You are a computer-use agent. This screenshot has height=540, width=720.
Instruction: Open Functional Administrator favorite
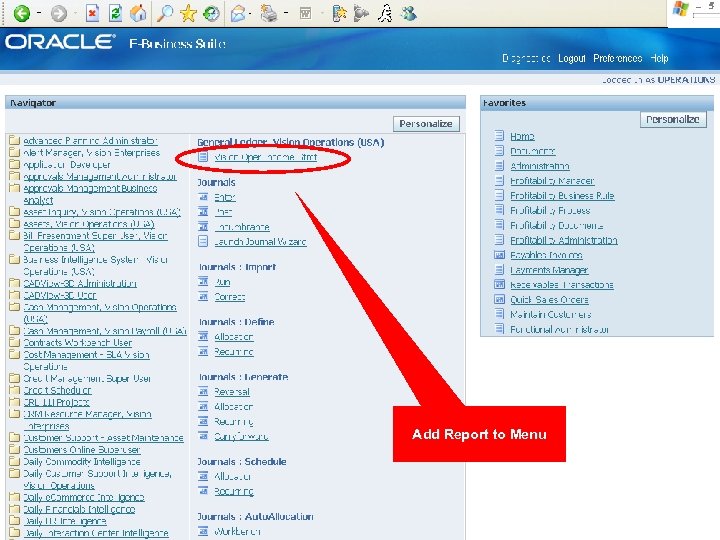[x=559, y=329]
